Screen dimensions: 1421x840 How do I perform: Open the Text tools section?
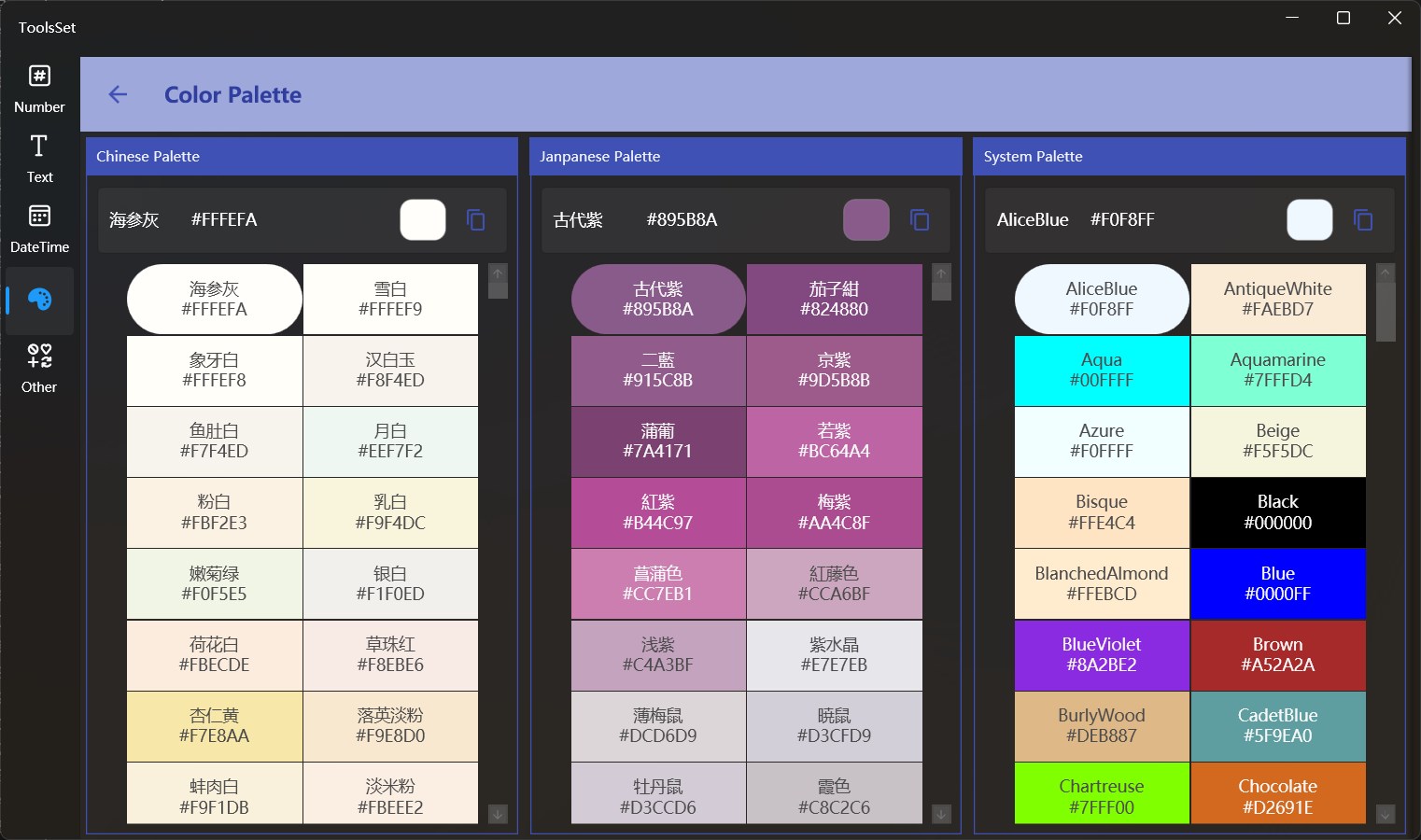click(39, 160)
